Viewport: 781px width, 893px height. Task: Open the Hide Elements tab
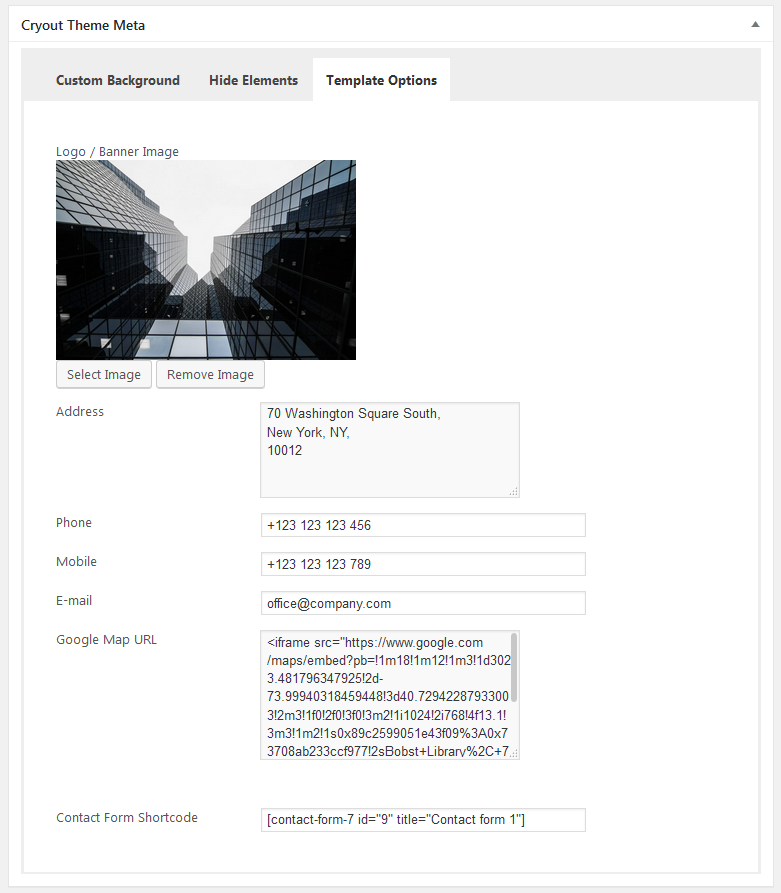(253, 80)
